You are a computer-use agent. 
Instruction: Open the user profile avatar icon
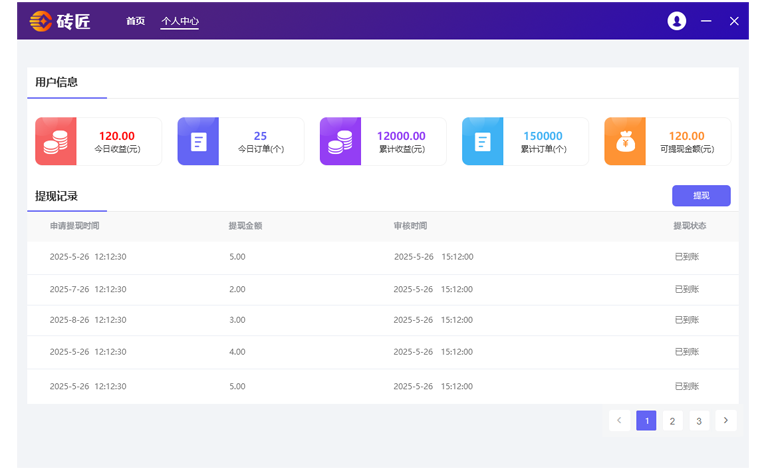pos(677,21)
